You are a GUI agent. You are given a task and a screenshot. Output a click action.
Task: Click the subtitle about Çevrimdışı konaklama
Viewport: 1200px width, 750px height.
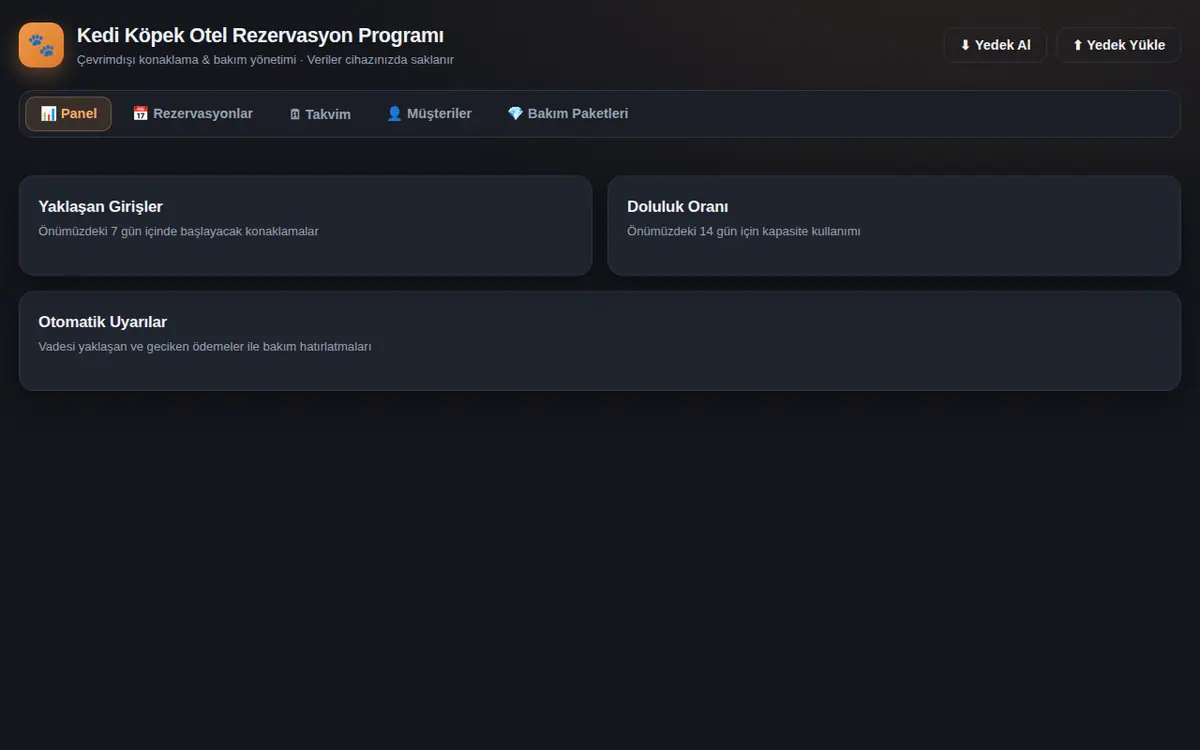pyautogui.click(x=265, y=60)
